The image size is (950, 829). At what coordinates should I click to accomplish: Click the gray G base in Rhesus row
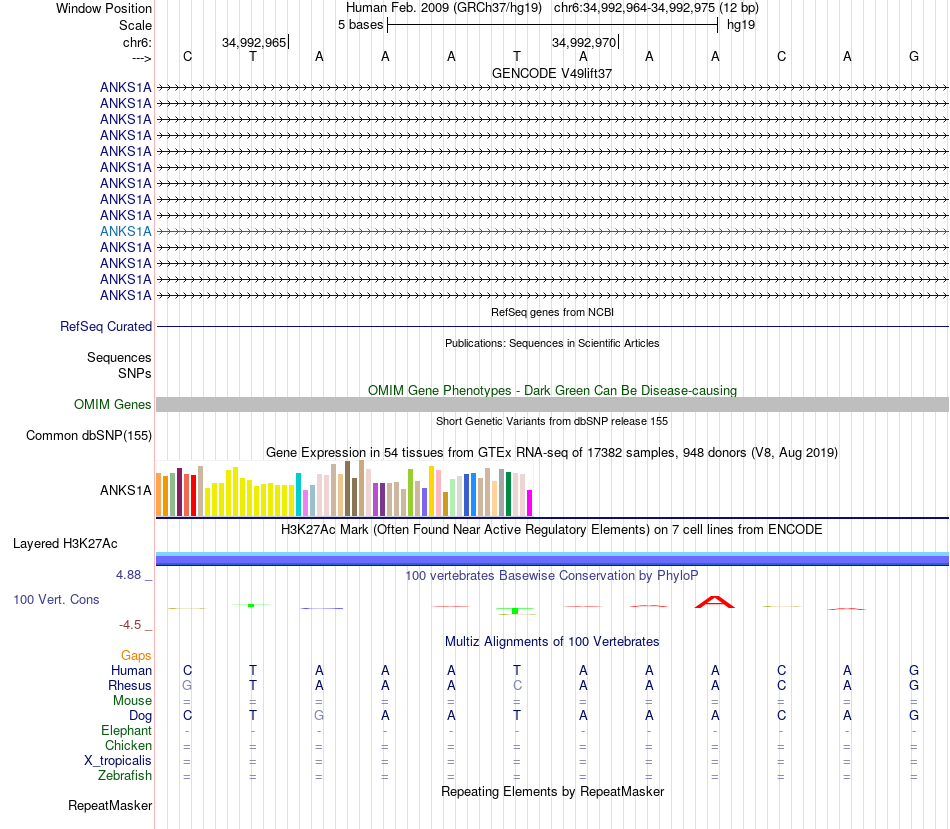(187, 685)
